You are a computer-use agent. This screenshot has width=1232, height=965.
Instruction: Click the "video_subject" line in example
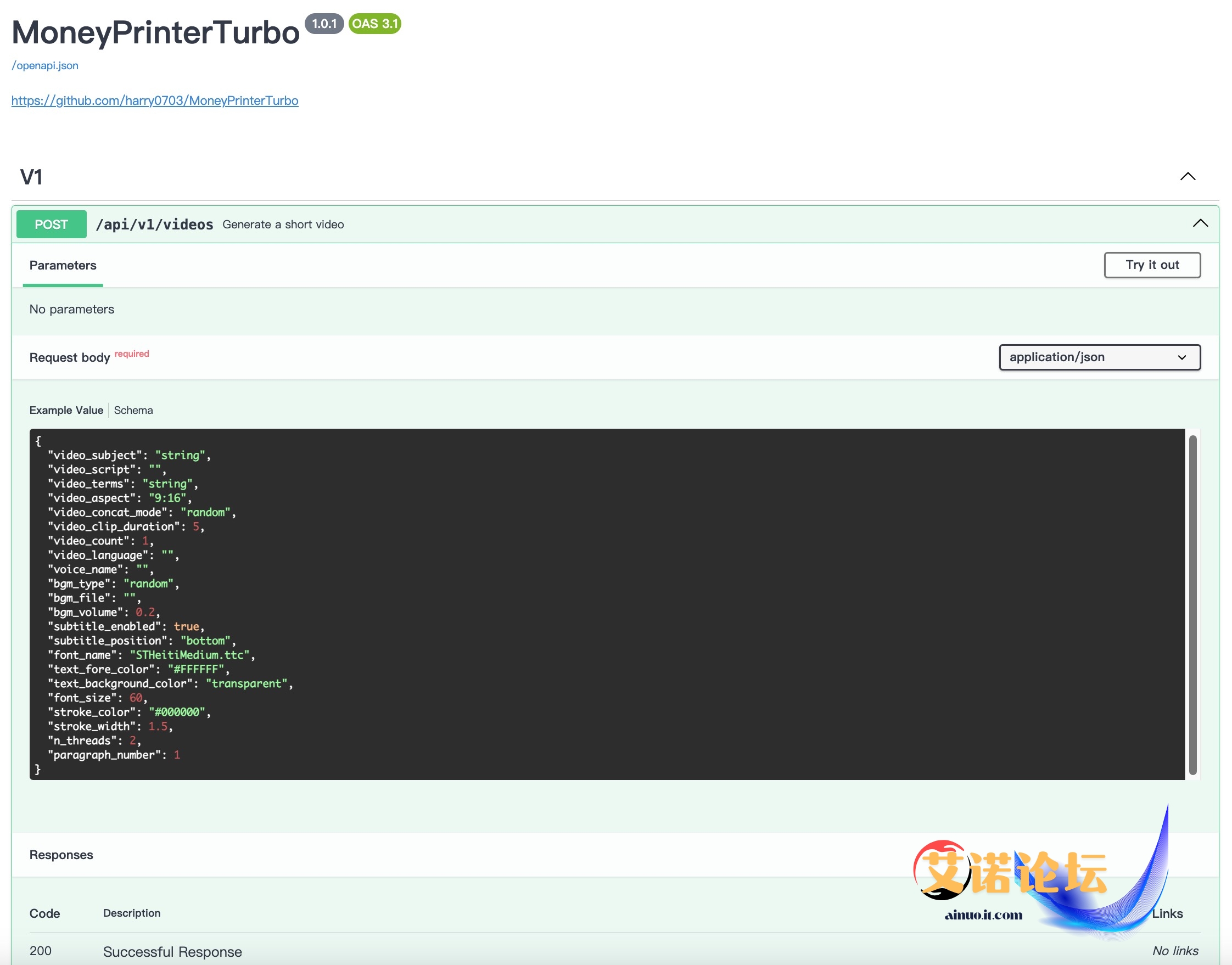coord(129,456)
